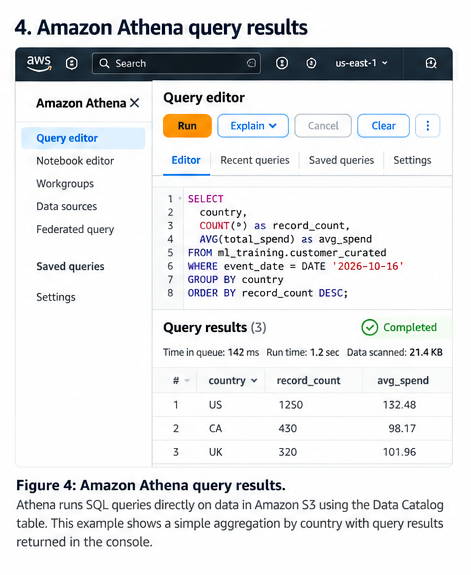
Task: Open Notebook editor in the sidebar
Action: click(x=75, y=161)
